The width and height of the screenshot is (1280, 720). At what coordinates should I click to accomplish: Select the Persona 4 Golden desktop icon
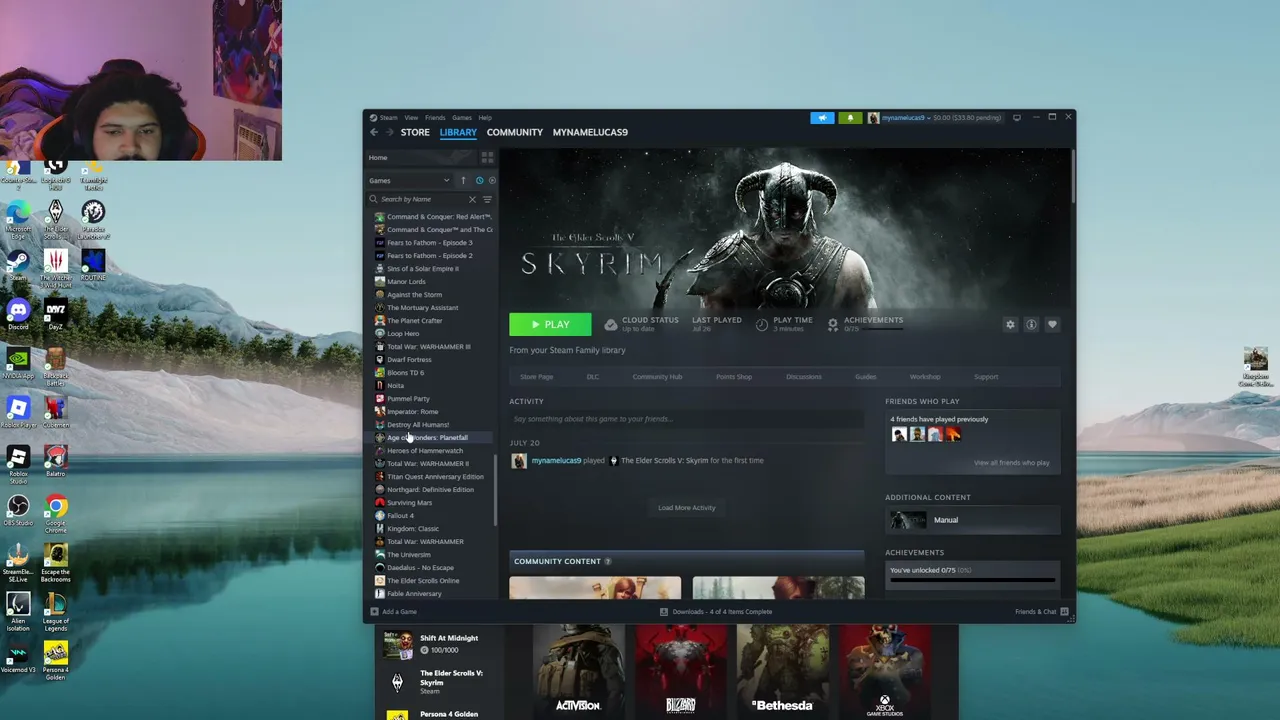pyautogui.click(x=56, y=661)
